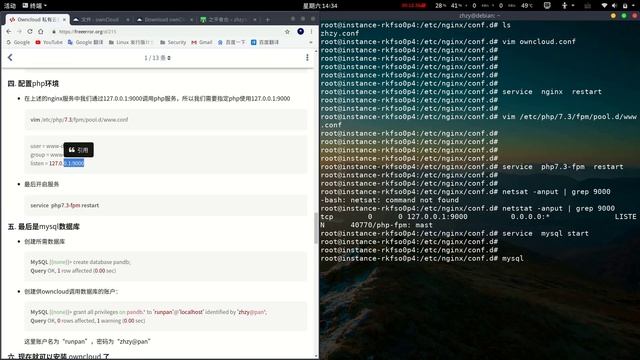Click the 'vim /etc/php/7.3/fpm/pool.d/www.conf' code block
The width and height of the screenshot is (640, 360).
click(166, 120)
